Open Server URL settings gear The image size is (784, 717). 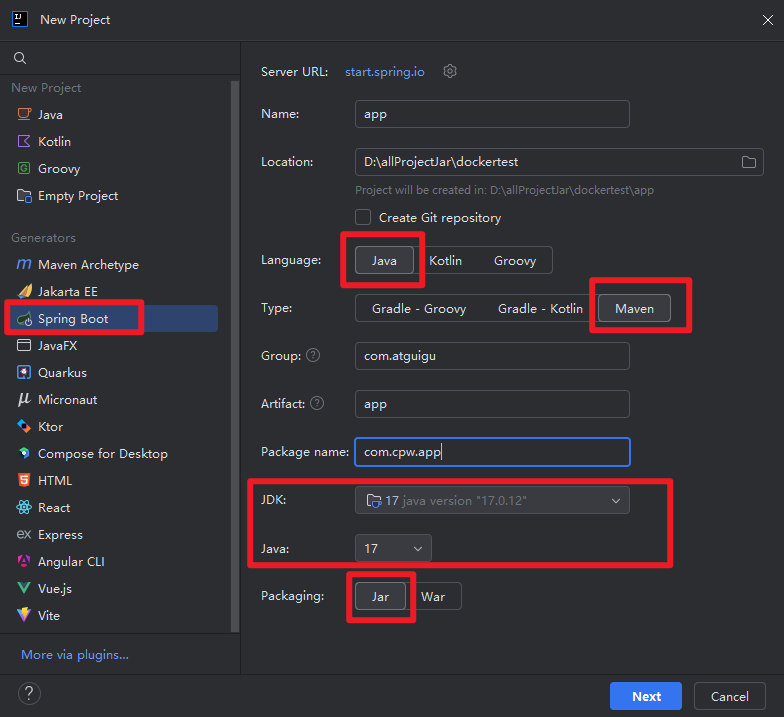click(450, 72)
